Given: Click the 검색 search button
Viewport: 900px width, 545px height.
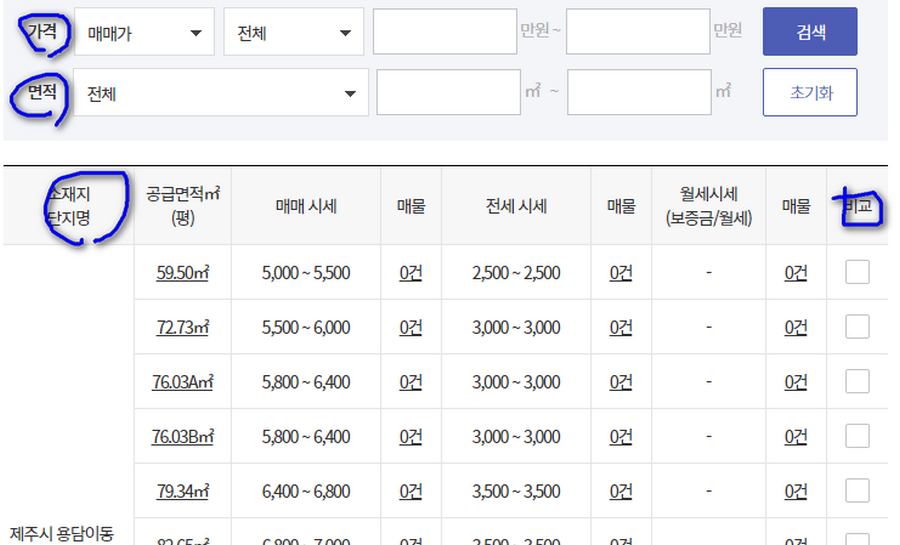Looking at the screenshot, I should pyautogui.click(x=810, y=32).
